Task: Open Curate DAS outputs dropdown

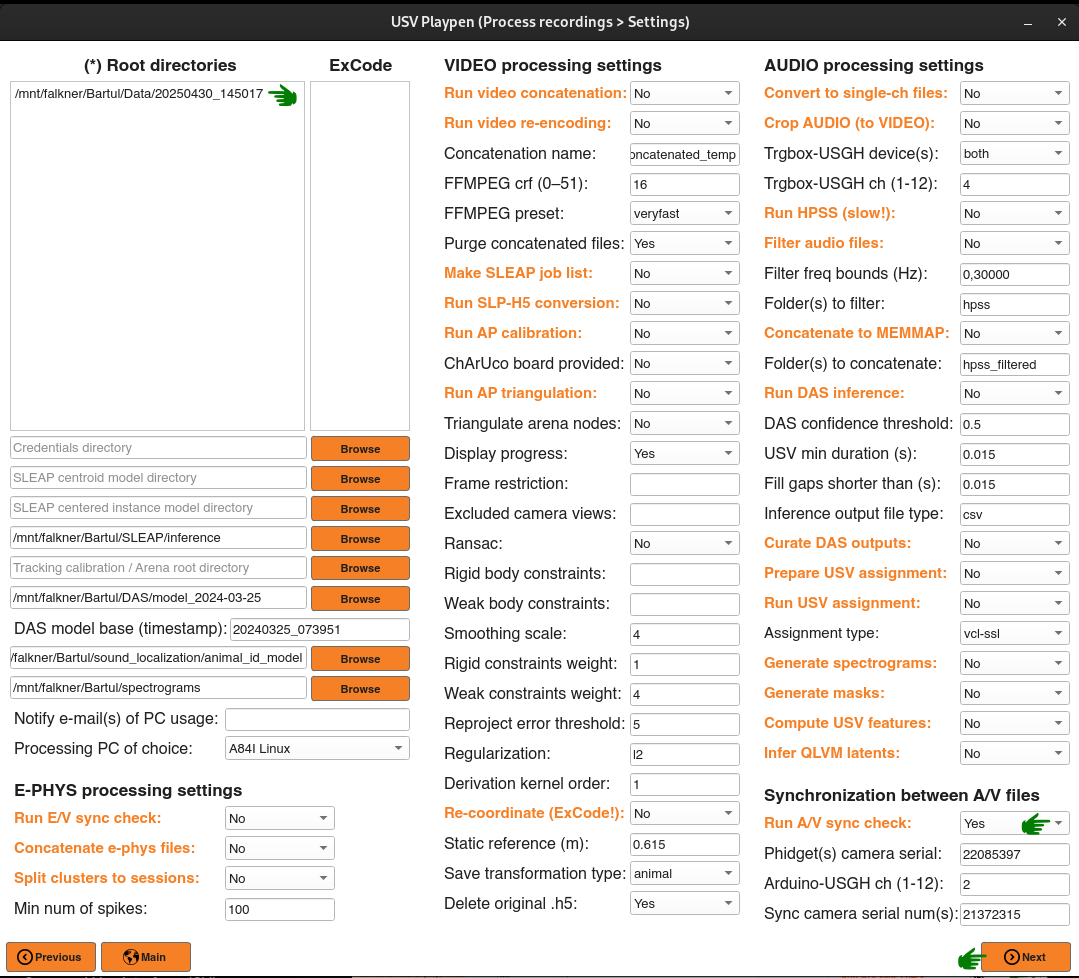Action: (1014, 543)
